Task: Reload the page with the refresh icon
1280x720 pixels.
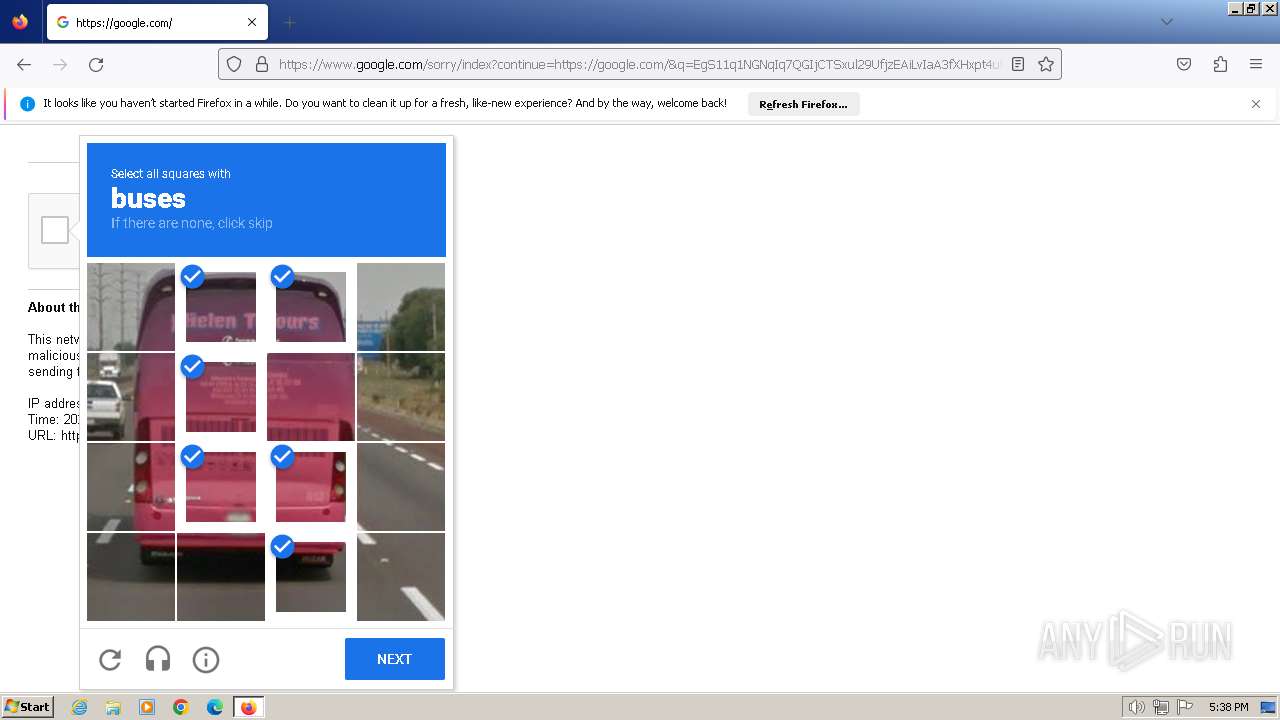Action: (x=96, y=64)
